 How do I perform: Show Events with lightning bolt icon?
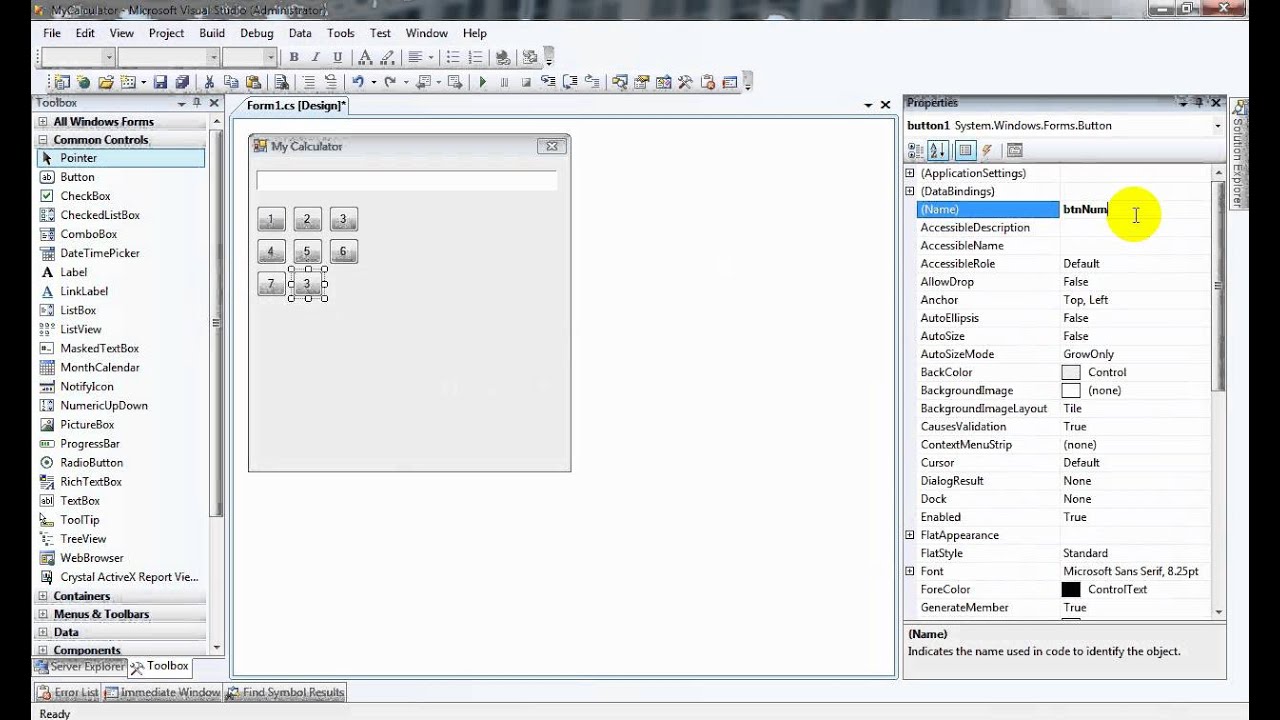(987, 151)
